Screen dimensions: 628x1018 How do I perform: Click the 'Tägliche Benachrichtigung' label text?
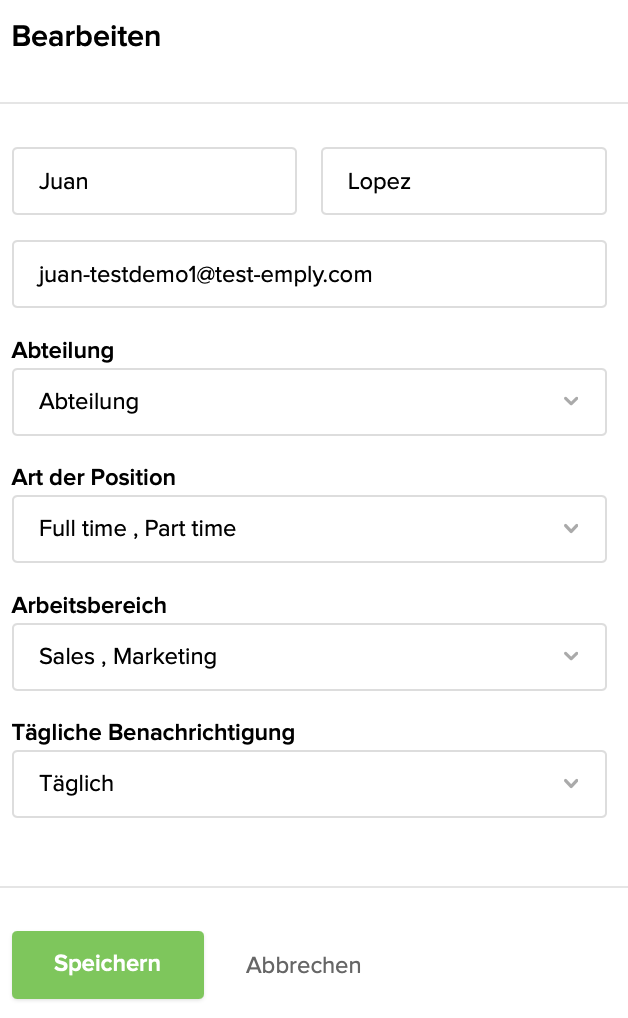coord(153,732)
